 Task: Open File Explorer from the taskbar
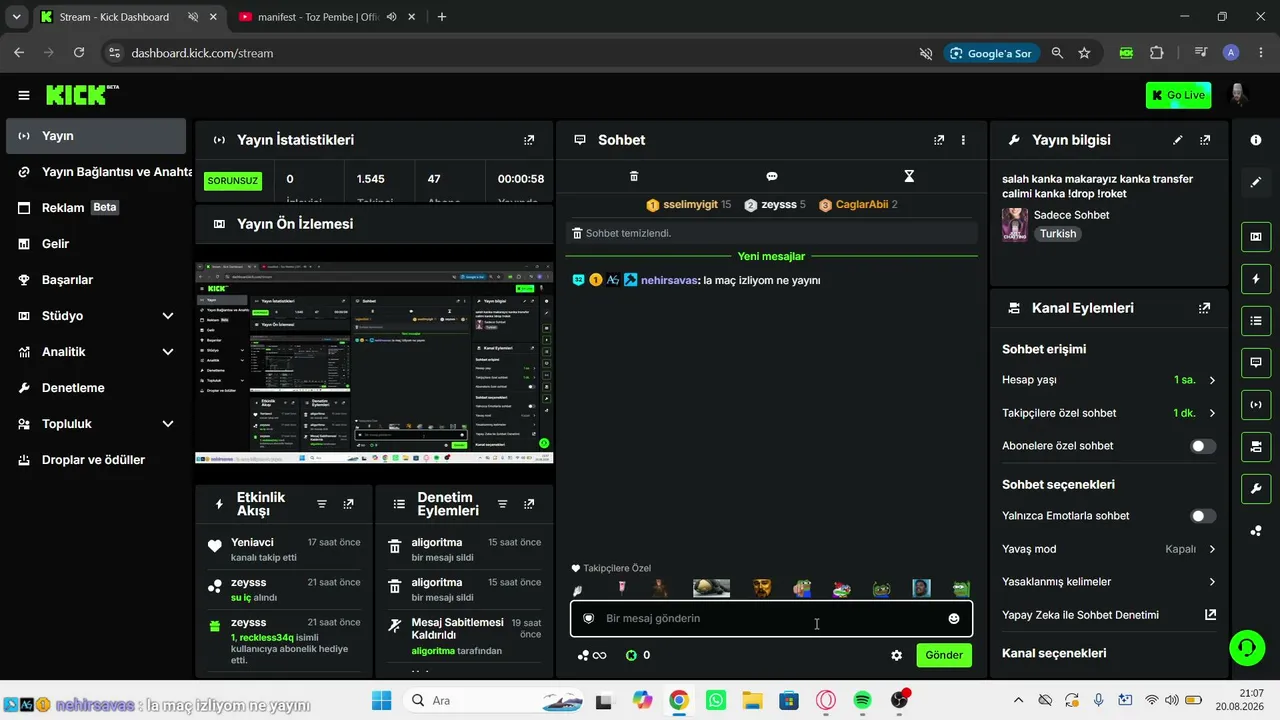pos(752,700)
